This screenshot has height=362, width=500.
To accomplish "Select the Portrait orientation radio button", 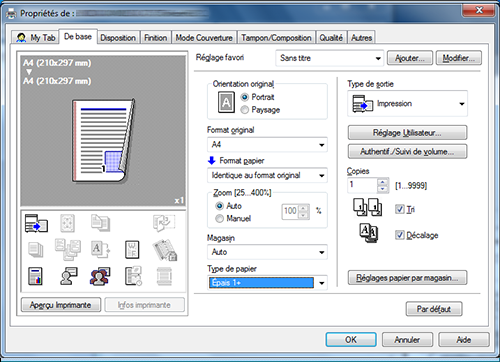I will point(245,97).
